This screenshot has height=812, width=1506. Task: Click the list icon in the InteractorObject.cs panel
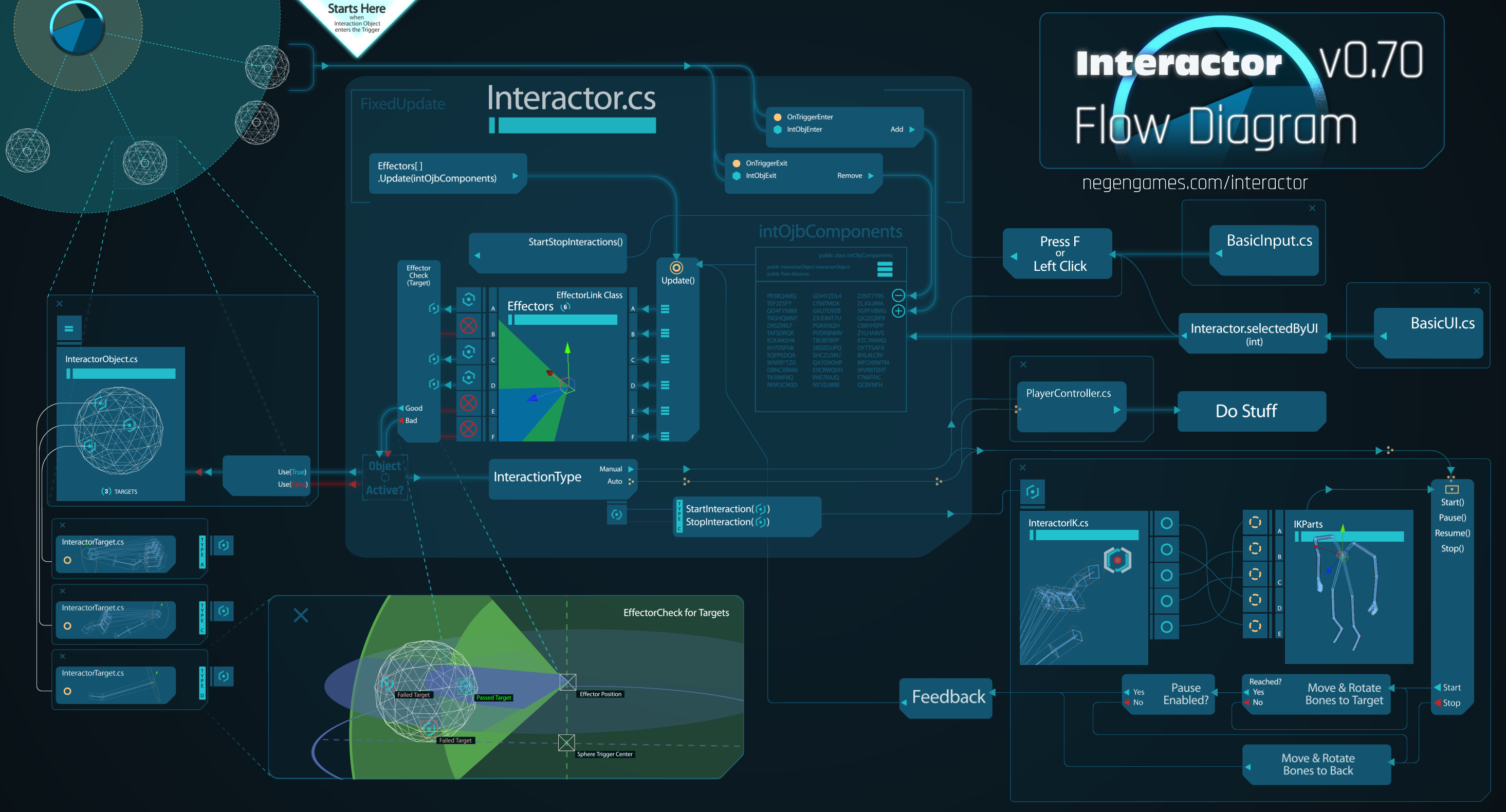click(68, 328)
